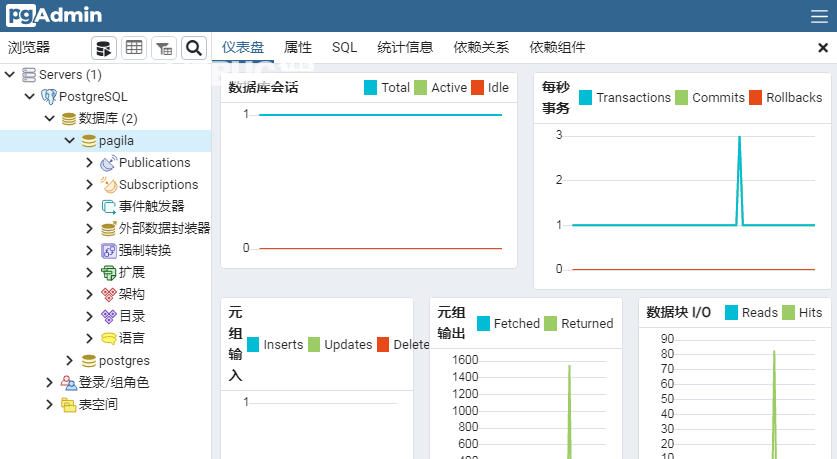Toggle the Fetched legend swatch

(484, 323)
